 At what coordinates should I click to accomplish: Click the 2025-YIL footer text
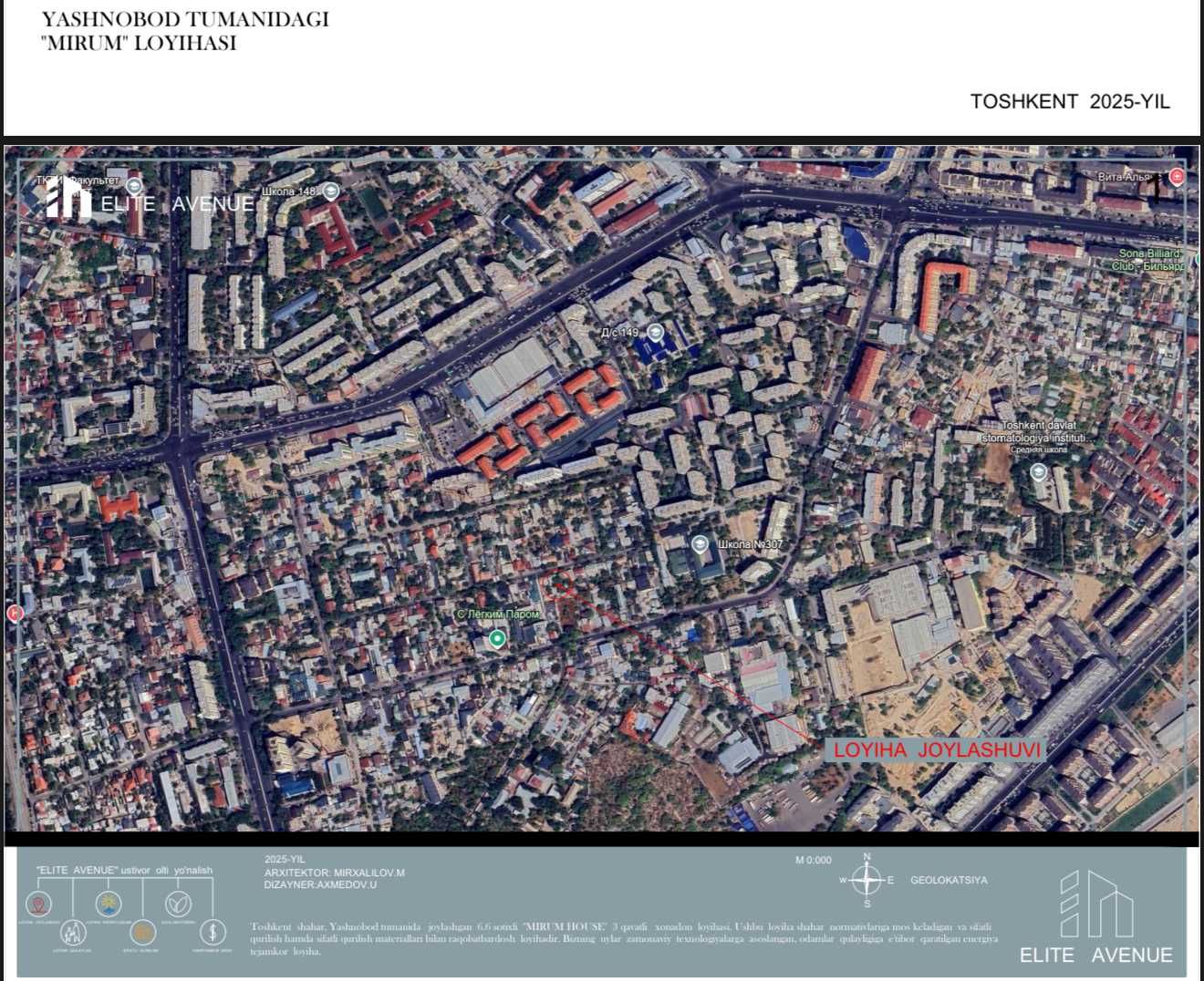click(285, 860)
